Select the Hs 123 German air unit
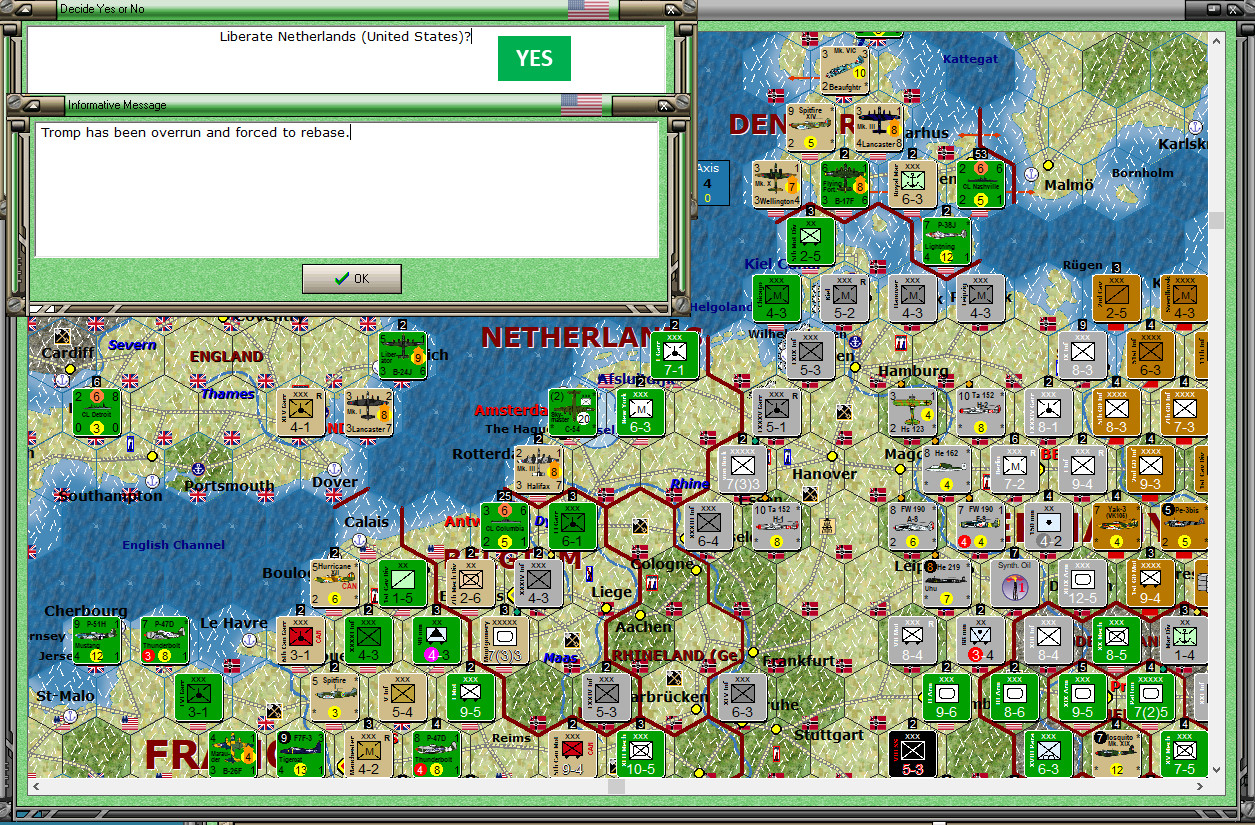This screenshot has height=825, width=1255. coord(913,412)
